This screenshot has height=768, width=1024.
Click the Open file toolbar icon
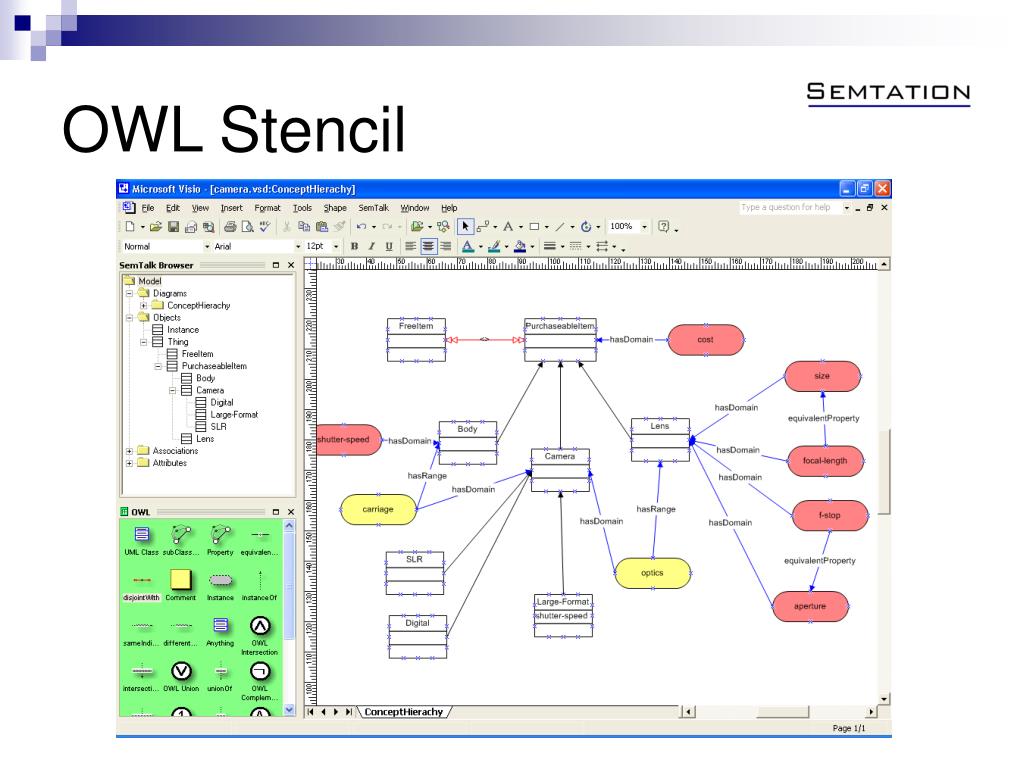155,227
